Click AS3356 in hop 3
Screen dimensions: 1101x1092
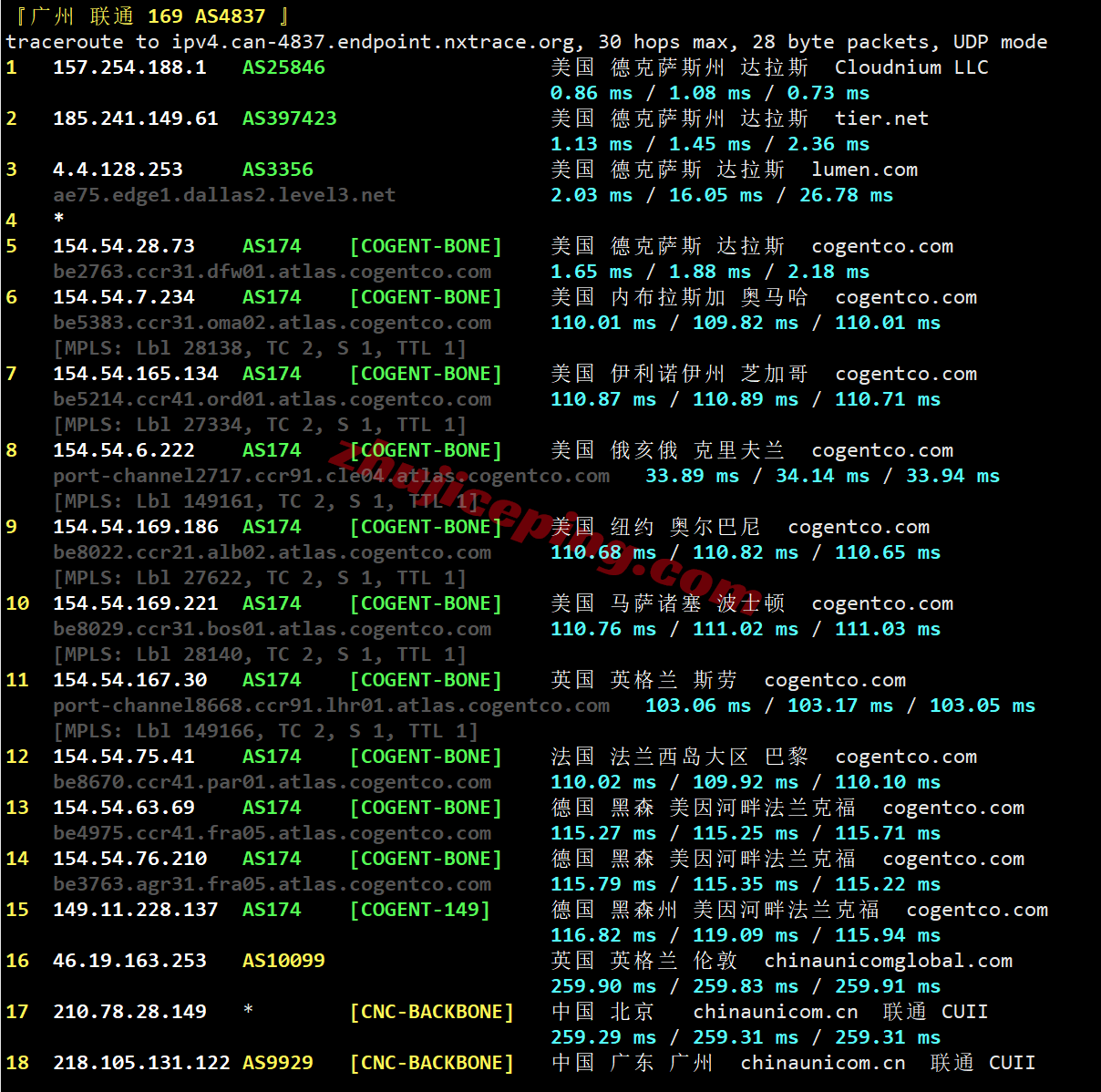[278, 170]
